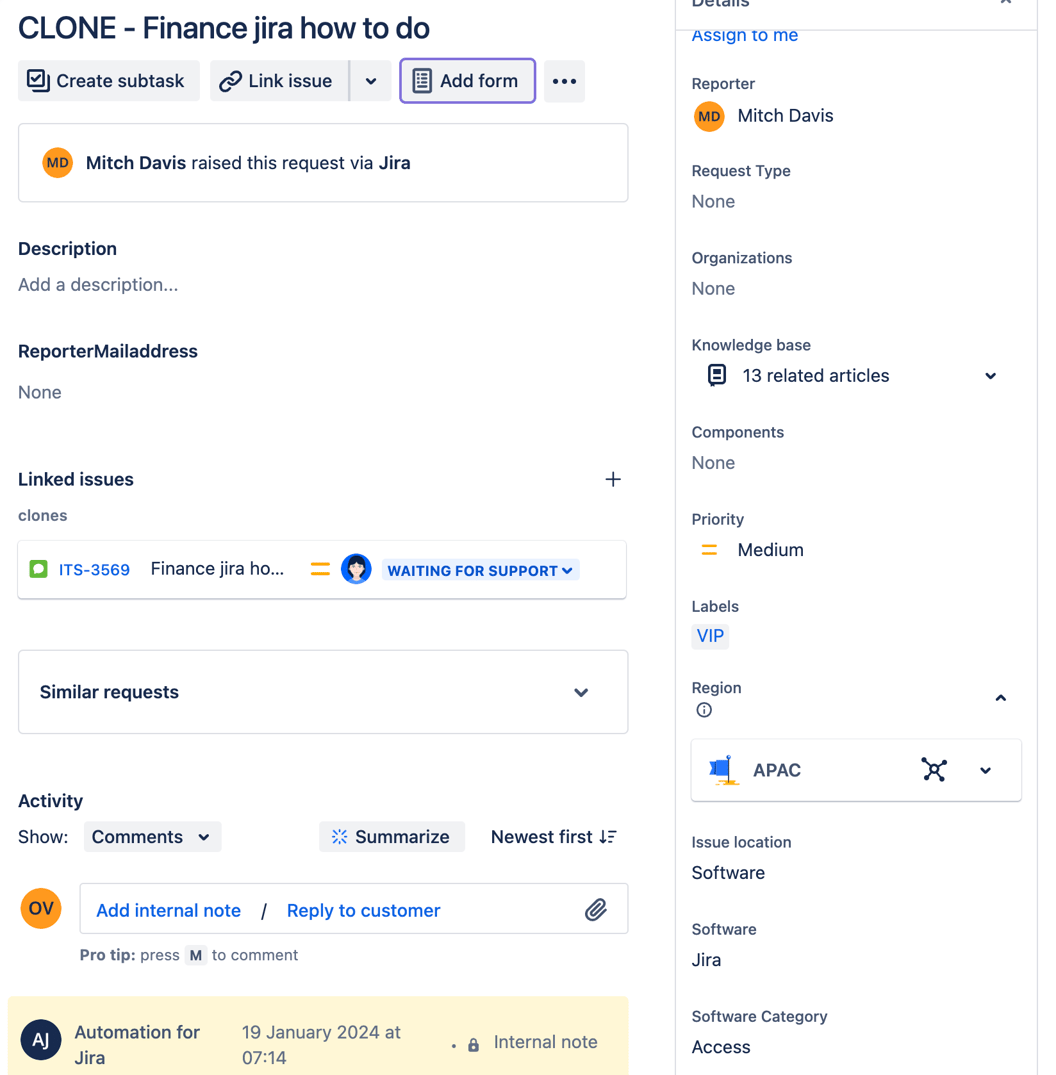Click Reply to customer
Viewport: 1056px width, 1075px height.
coord(363,911)
